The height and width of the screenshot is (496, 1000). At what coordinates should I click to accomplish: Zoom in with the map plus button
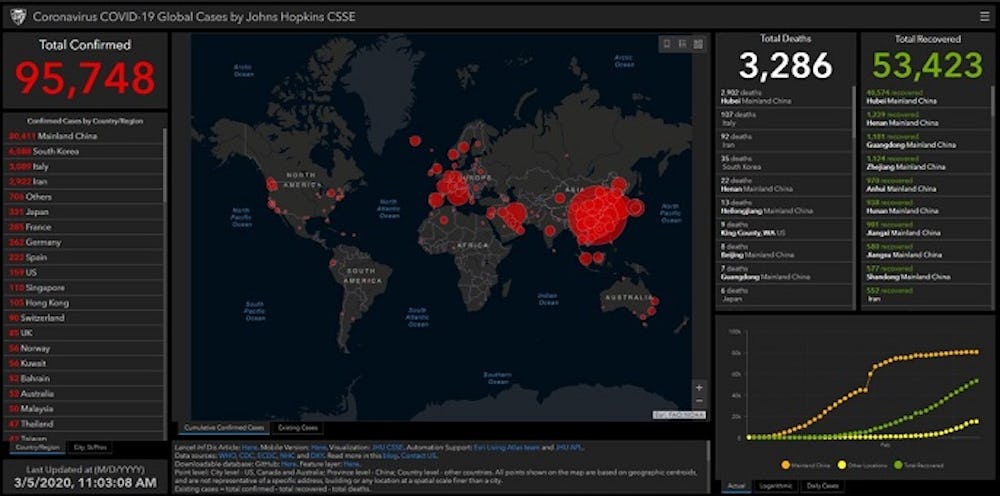[699, 388]
